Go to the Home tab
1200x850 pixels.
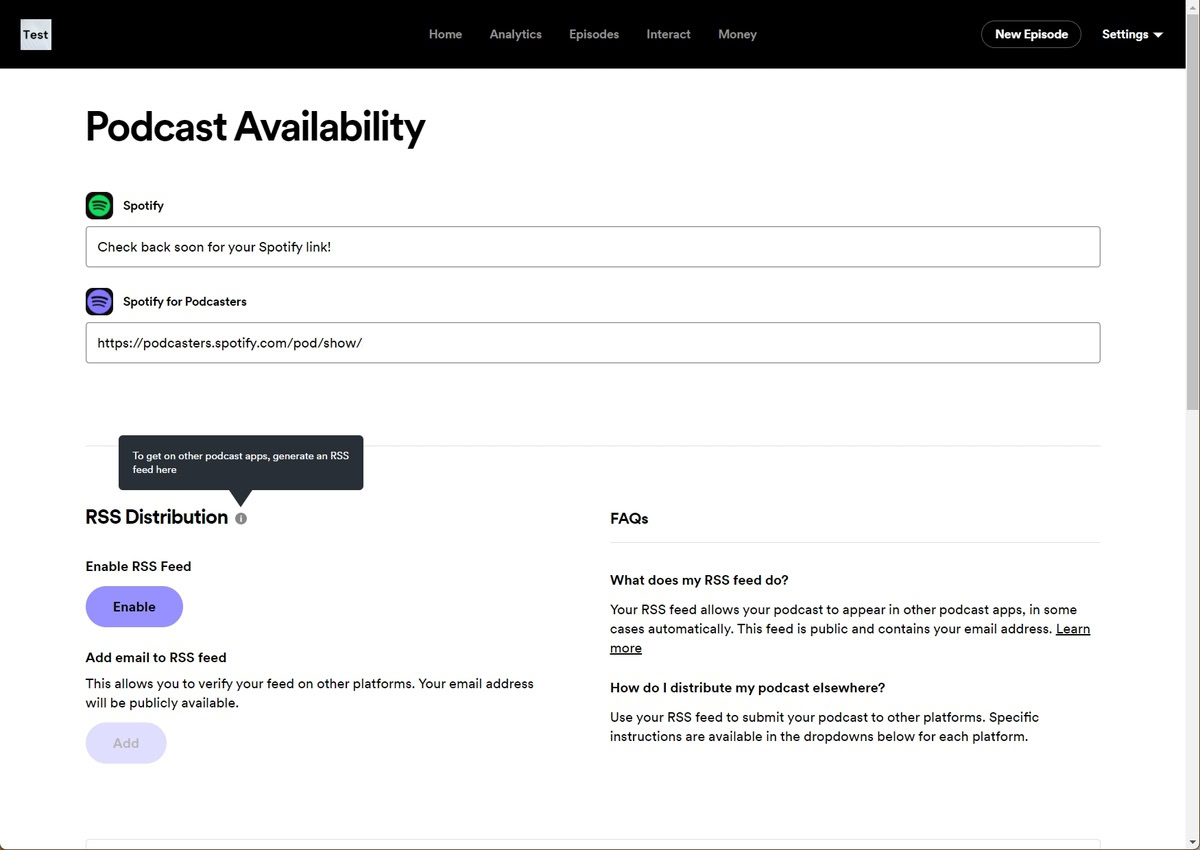[x=445, y=34]
